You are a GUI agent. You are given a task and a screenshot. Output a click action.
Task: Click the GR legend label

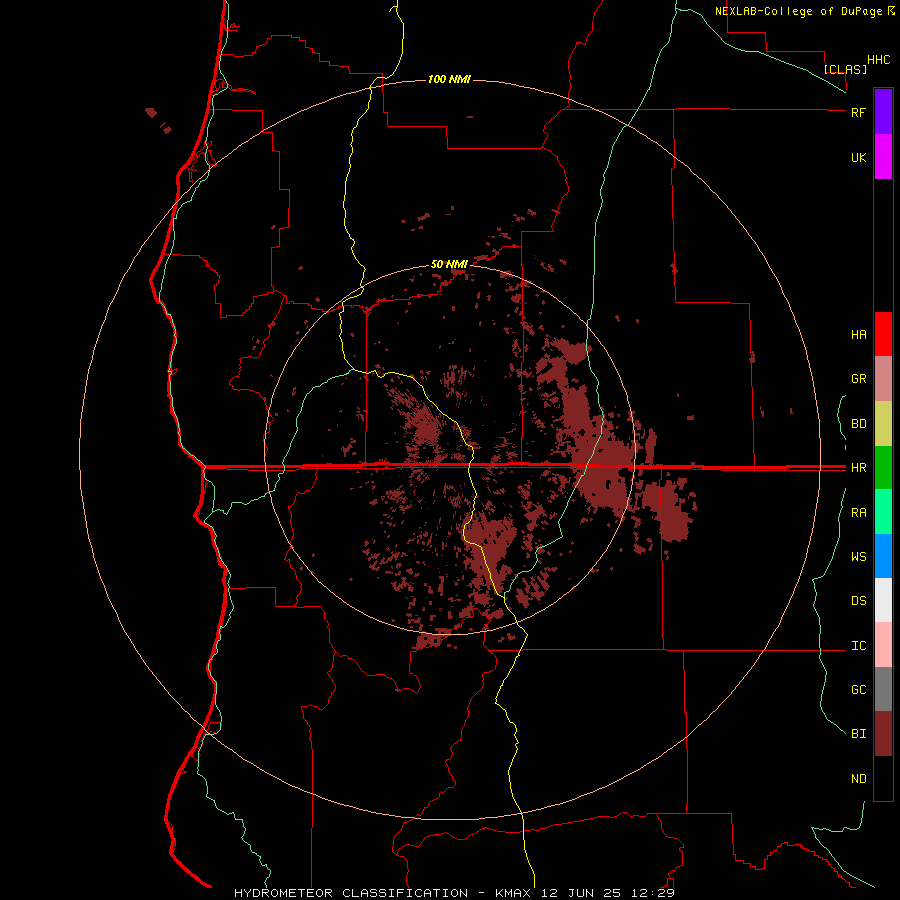pos(858,379)
